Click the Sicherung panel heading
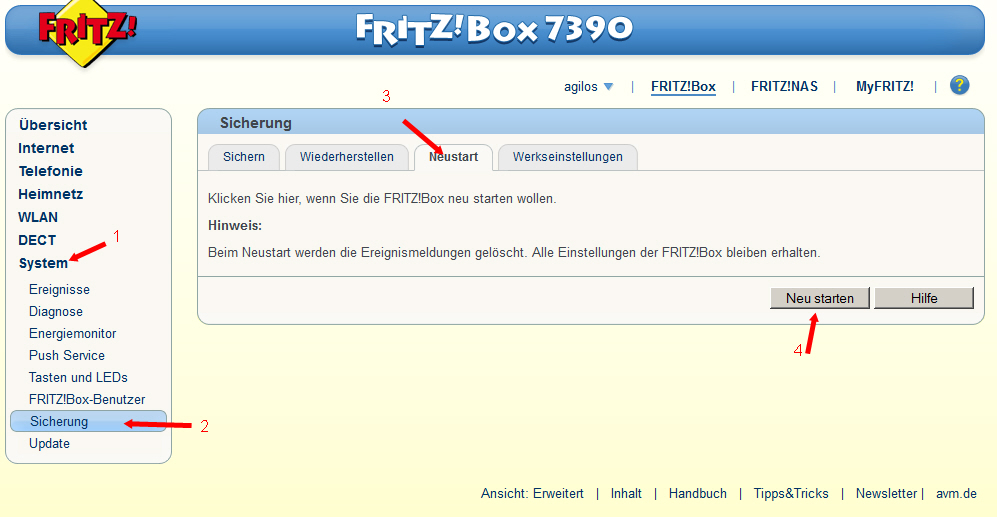Viewport: 997px width, 517px height. (256, 123)
